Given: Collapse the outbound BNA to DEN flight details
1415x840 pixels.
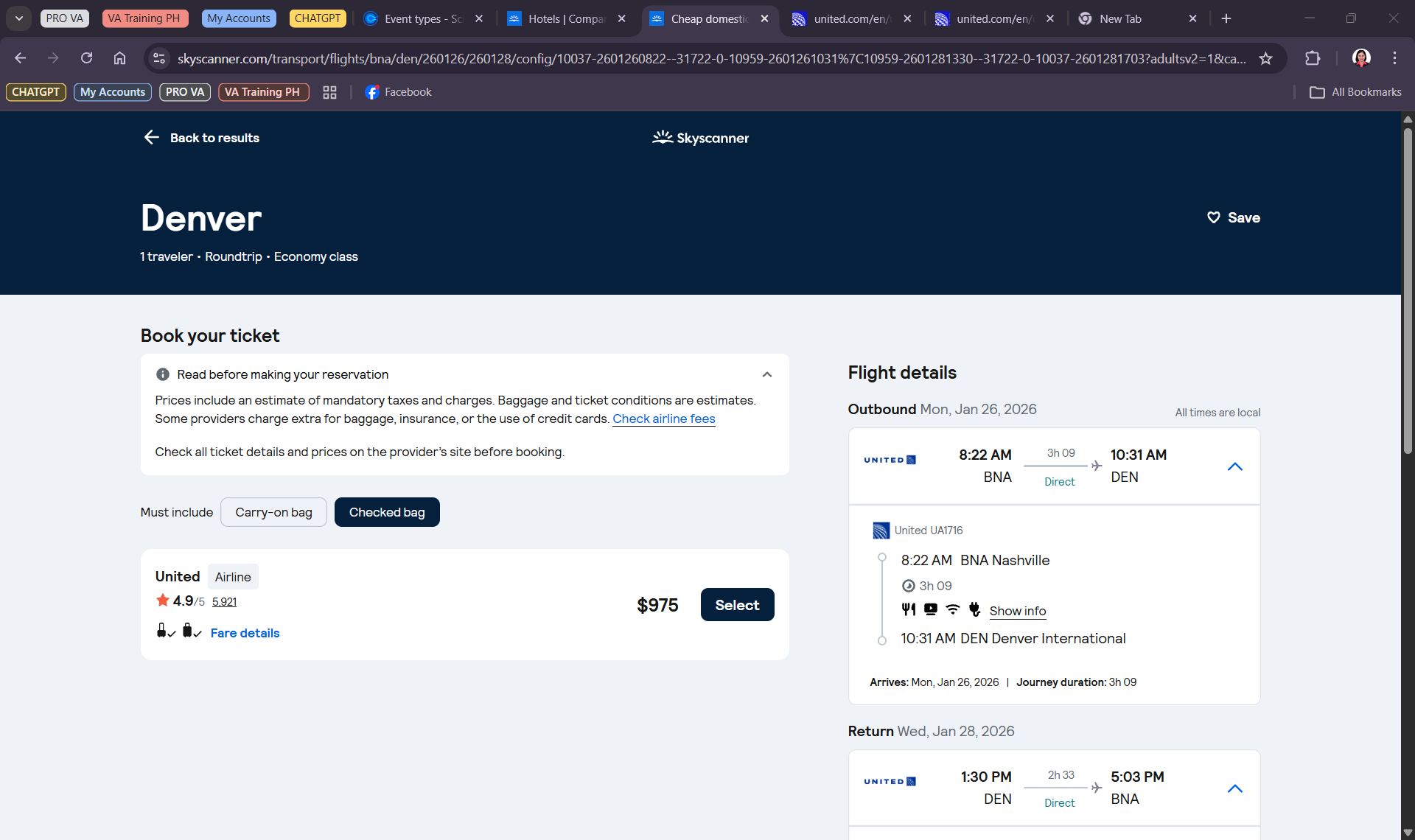Looking at the screenshot, I should 1234,466.
